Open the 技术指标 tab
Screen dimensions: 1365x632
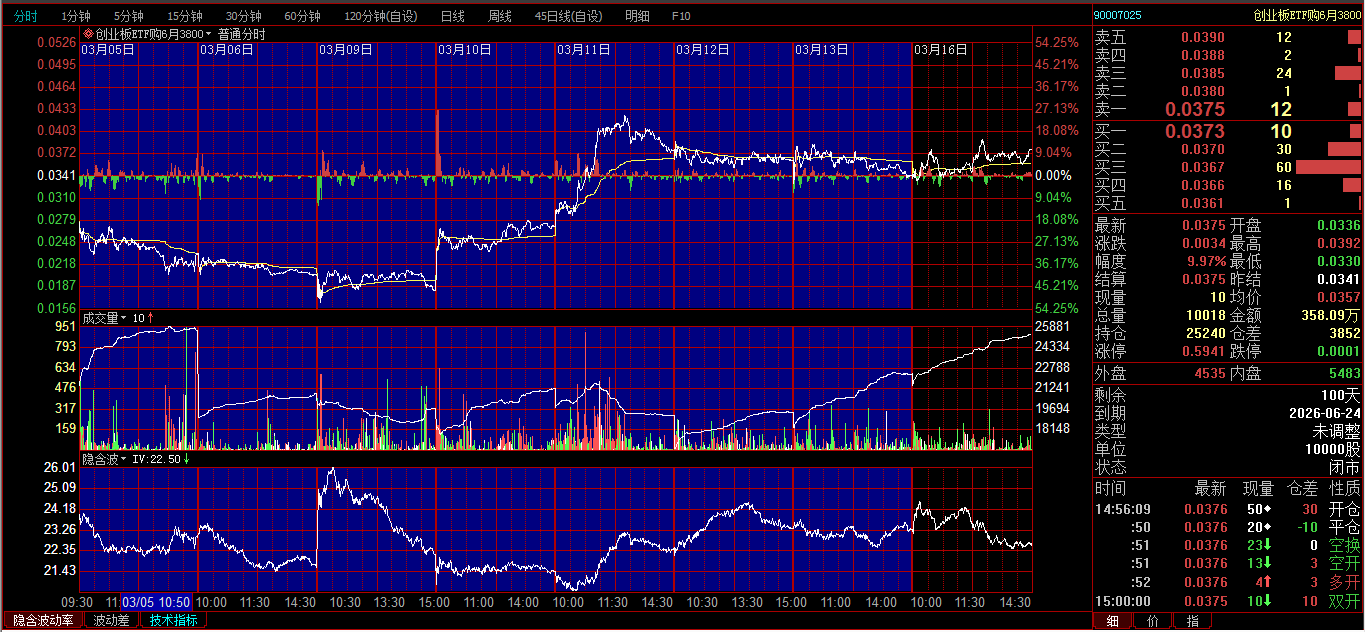174,620
